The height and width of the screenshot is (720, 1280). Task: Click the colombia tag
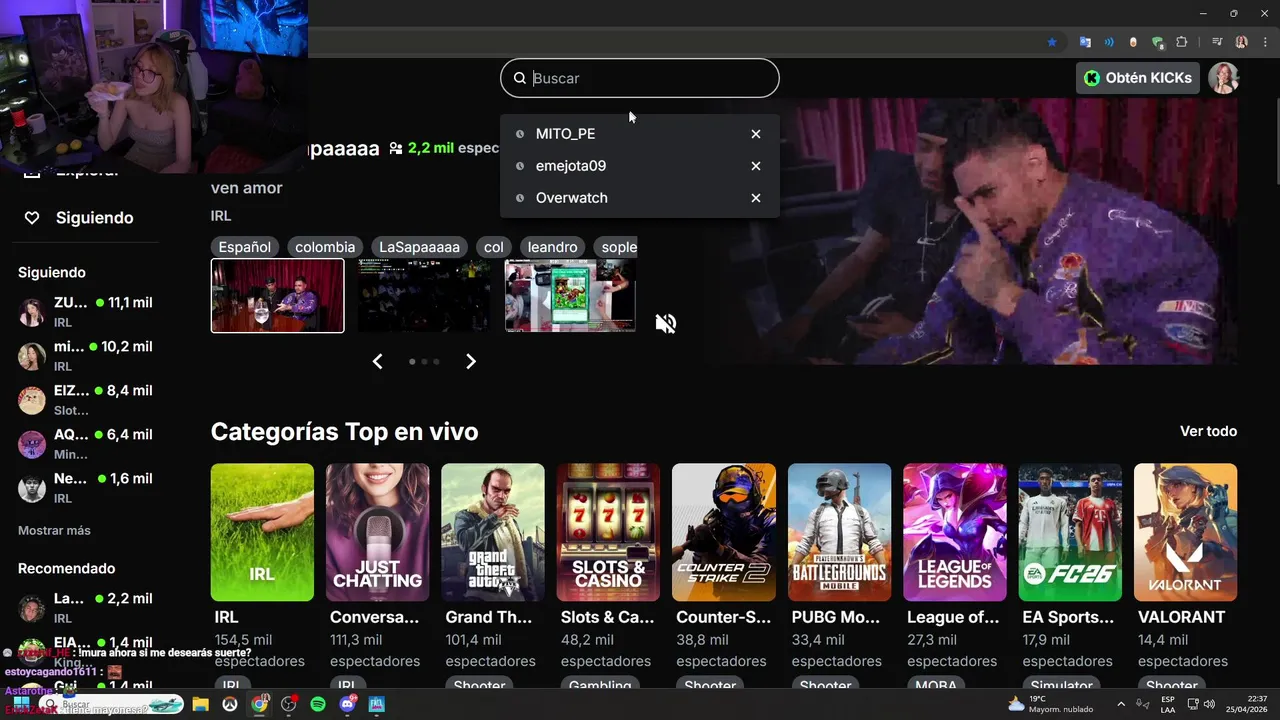(x=325, y=247)
